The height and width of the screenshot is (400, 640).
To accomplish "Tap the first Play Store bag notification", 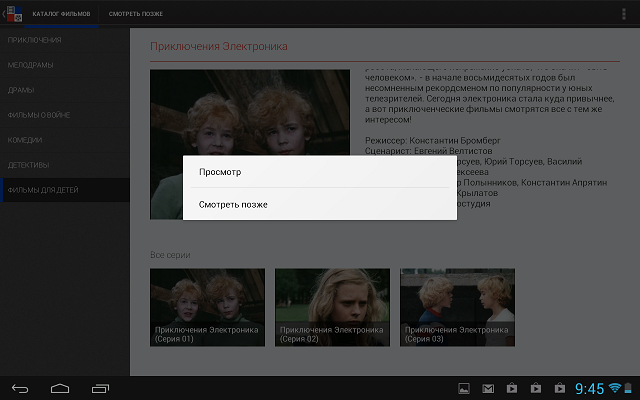I will [512, 388].
